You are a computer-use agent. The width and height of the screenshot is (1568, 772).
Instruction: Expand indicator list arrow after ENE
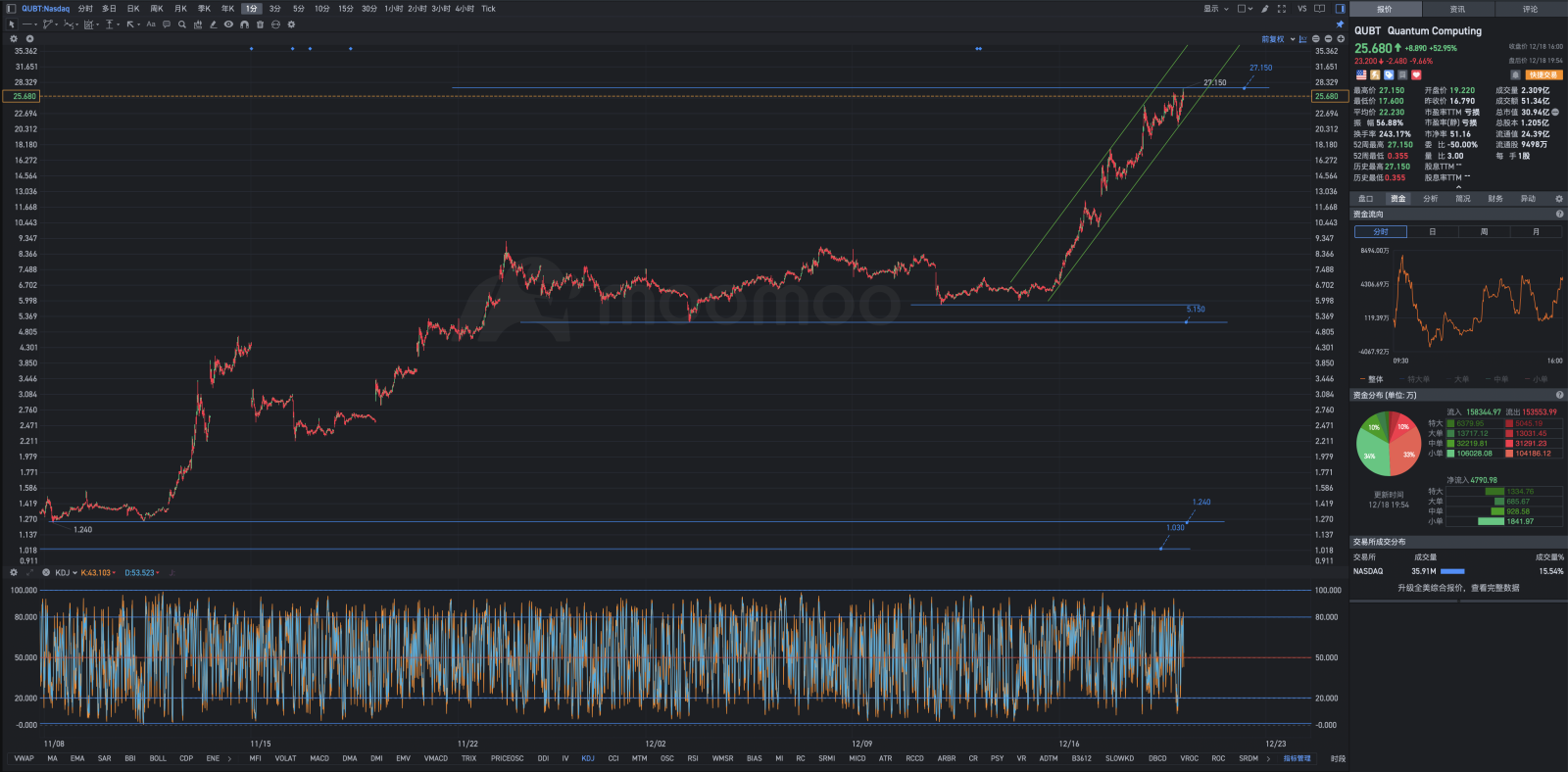click(230, 758)
